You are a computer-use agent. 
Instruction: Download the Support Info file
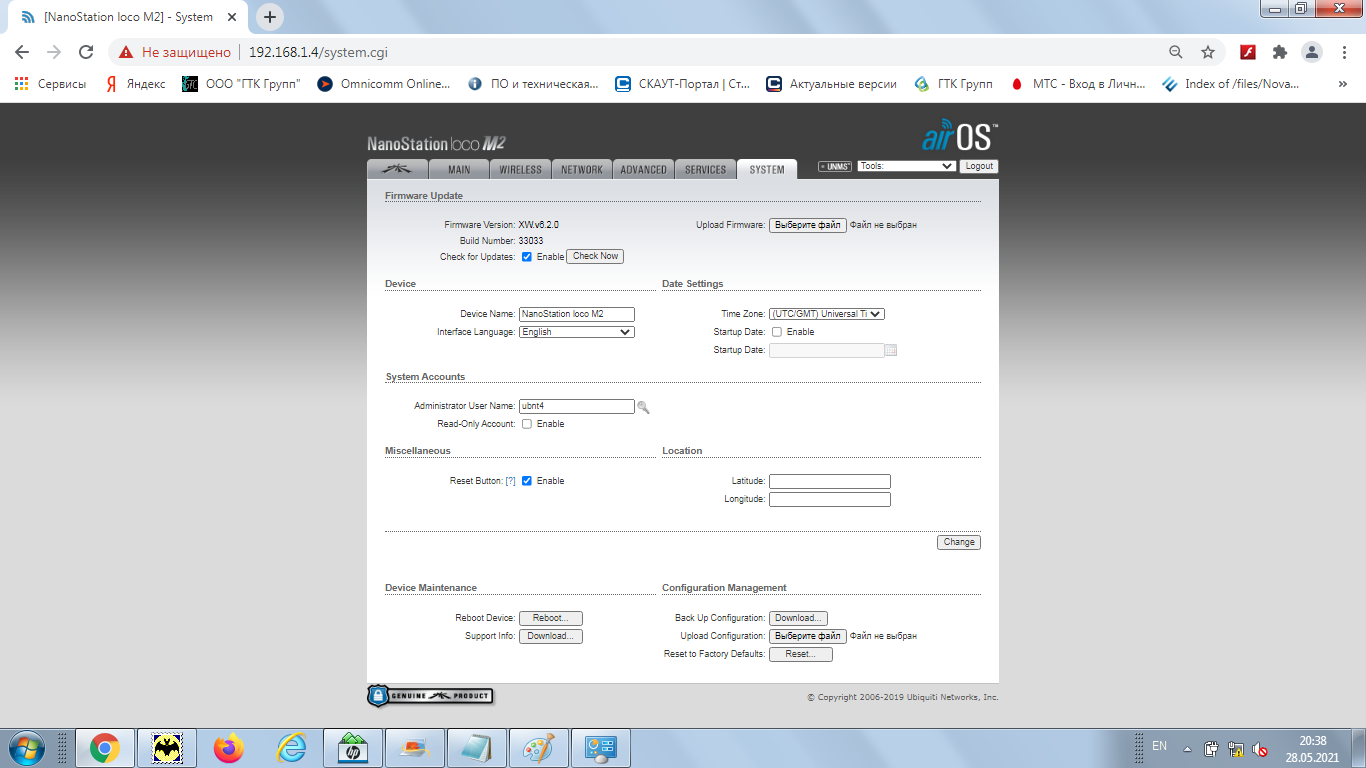pyautogui.click(x=551, y=636)
